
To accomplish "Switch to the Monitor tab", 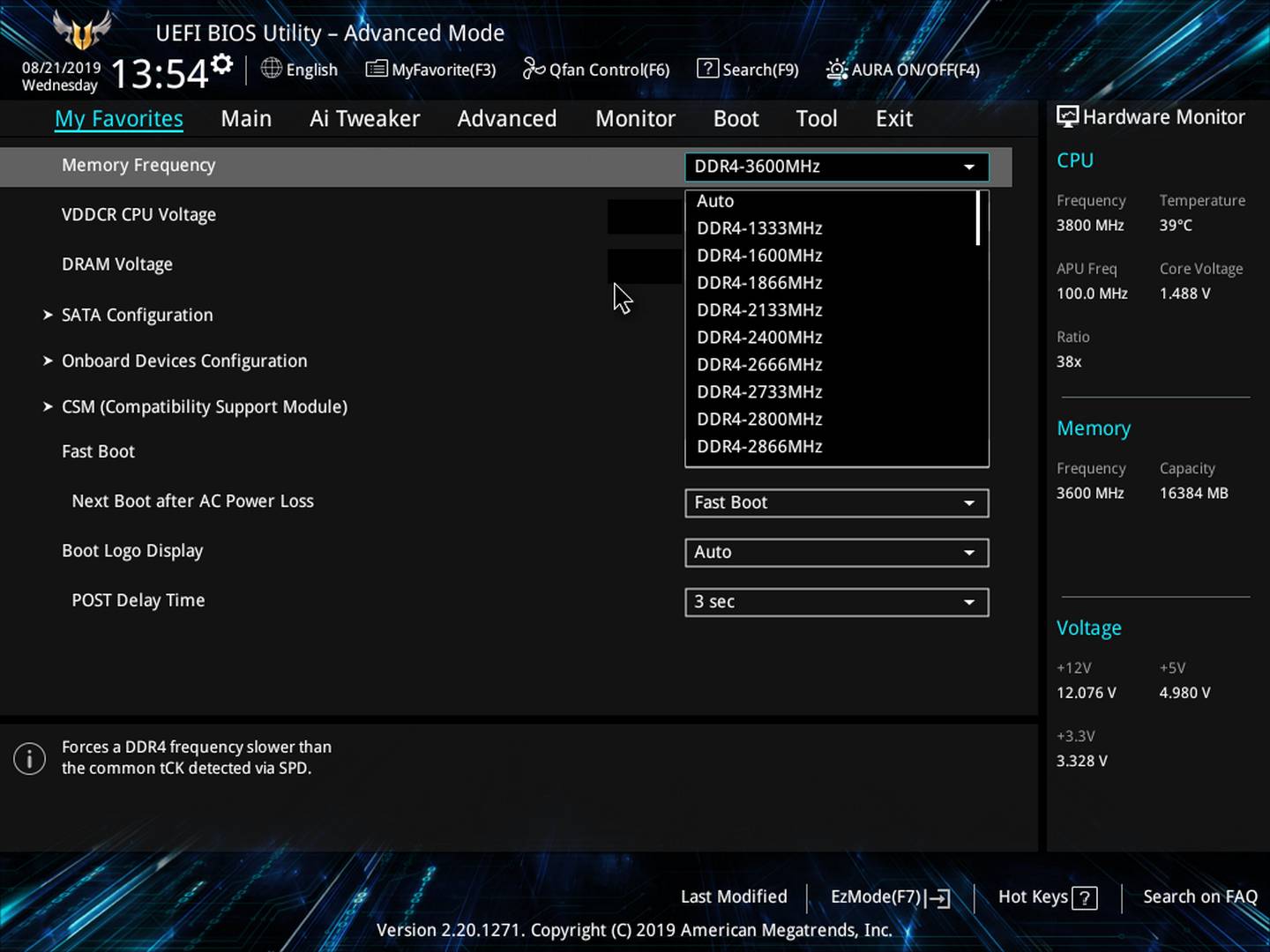I will point(635,119).
